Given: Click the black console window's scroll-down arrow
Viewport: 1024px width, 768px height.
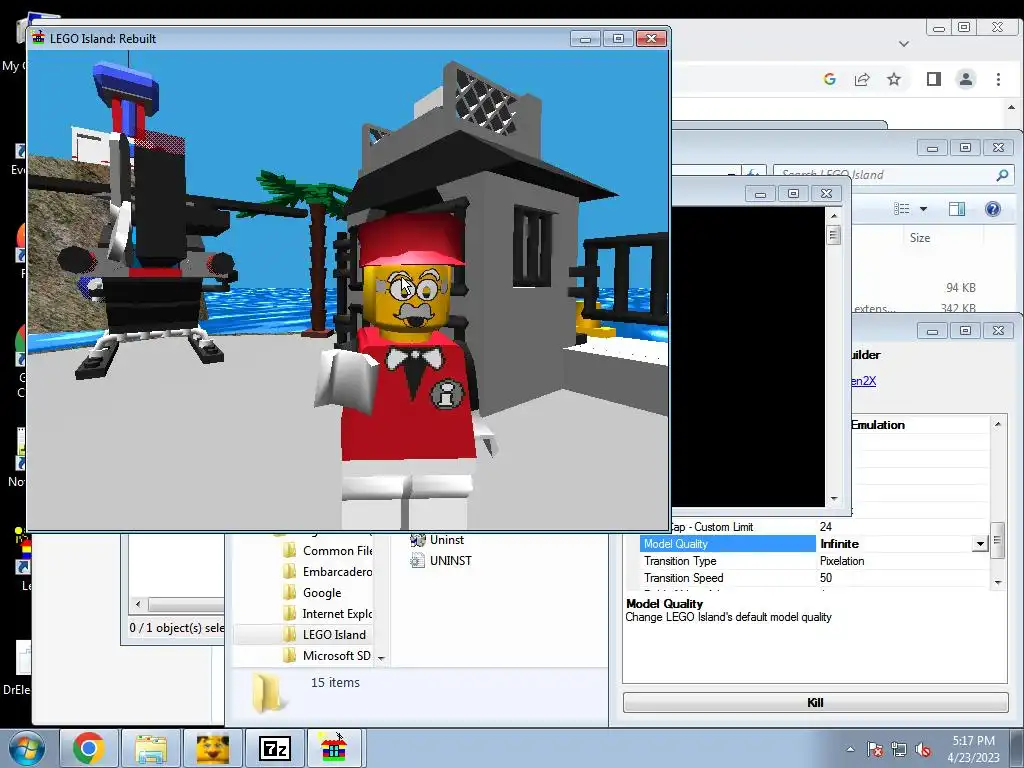Looking at the screenshot, I should (x=833, y=499).
